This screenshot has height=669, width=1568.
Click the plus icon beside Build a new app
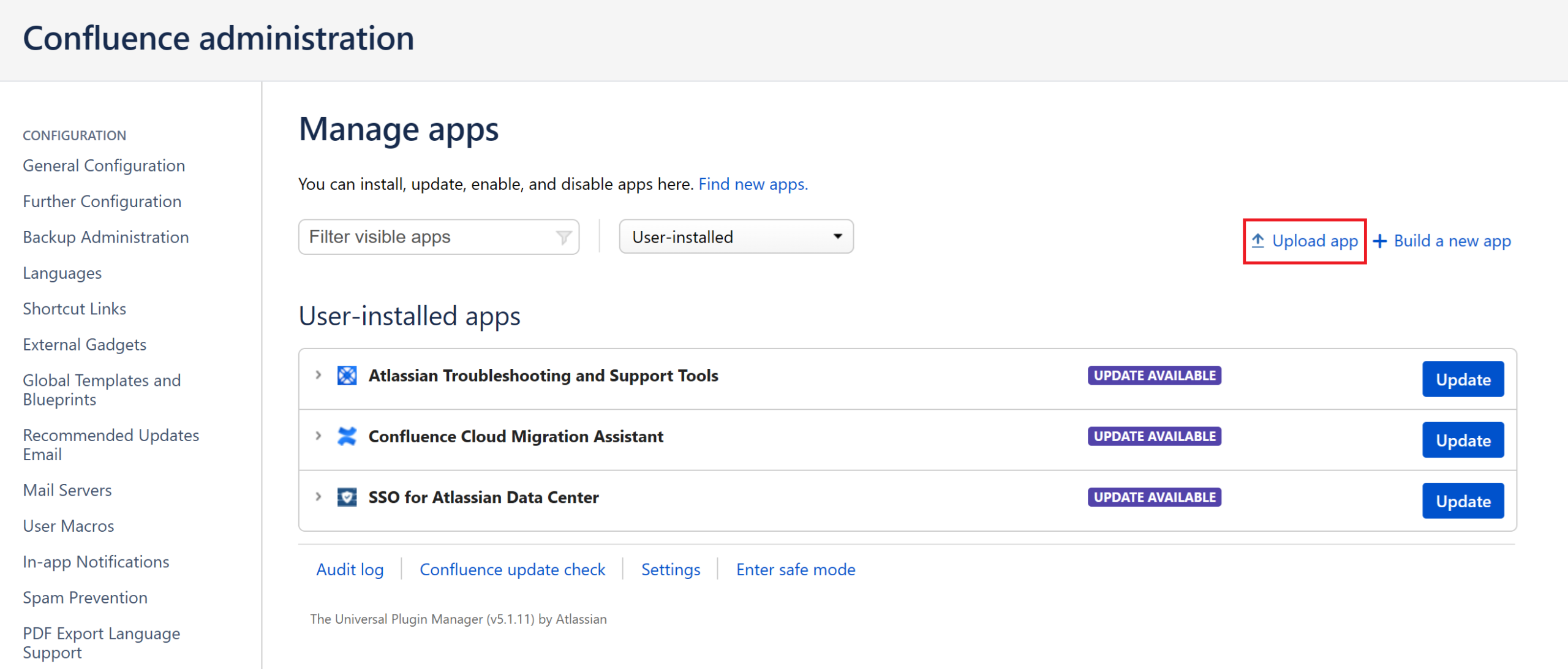click(x=1379, y=241)
